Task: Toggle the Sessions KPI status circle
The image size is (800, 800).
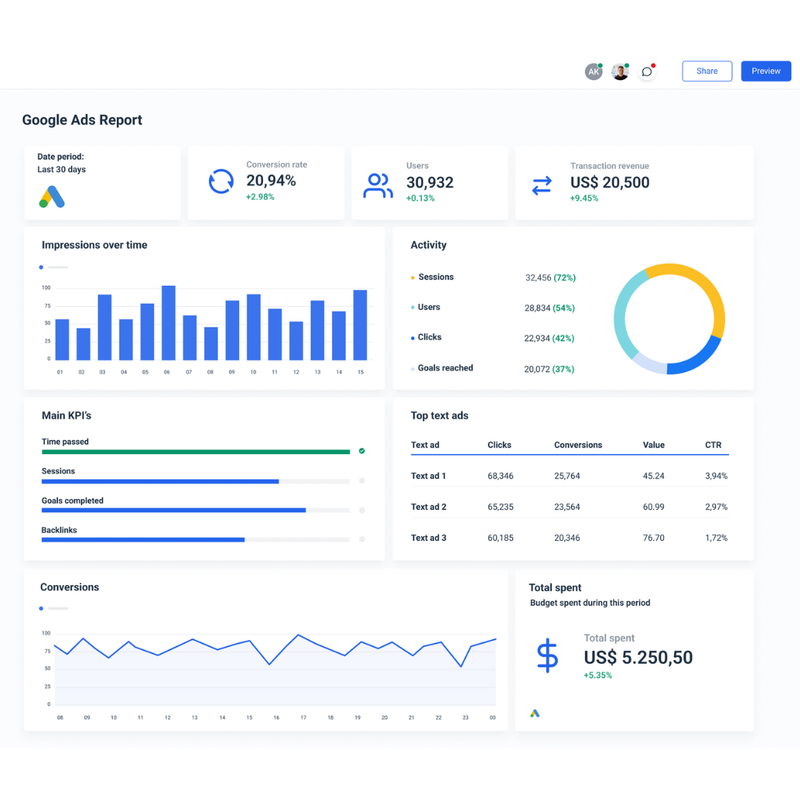Action: (362, 481)
